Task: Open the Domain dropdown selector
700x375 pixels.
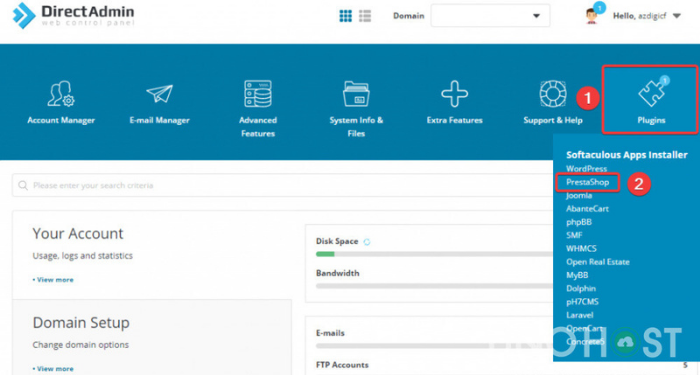Action: (490, 16)
